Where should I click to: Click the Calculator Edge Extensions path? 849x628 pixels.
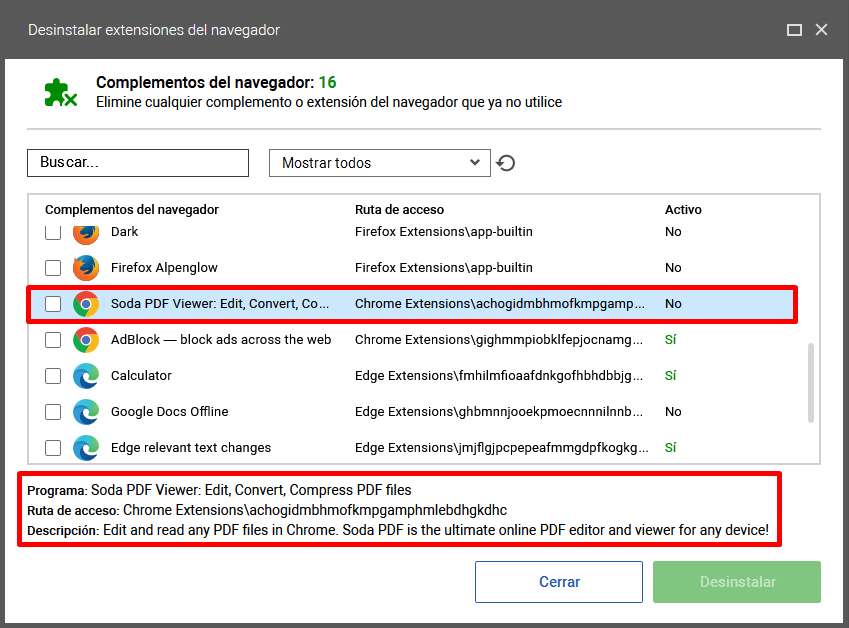point(499,376)
